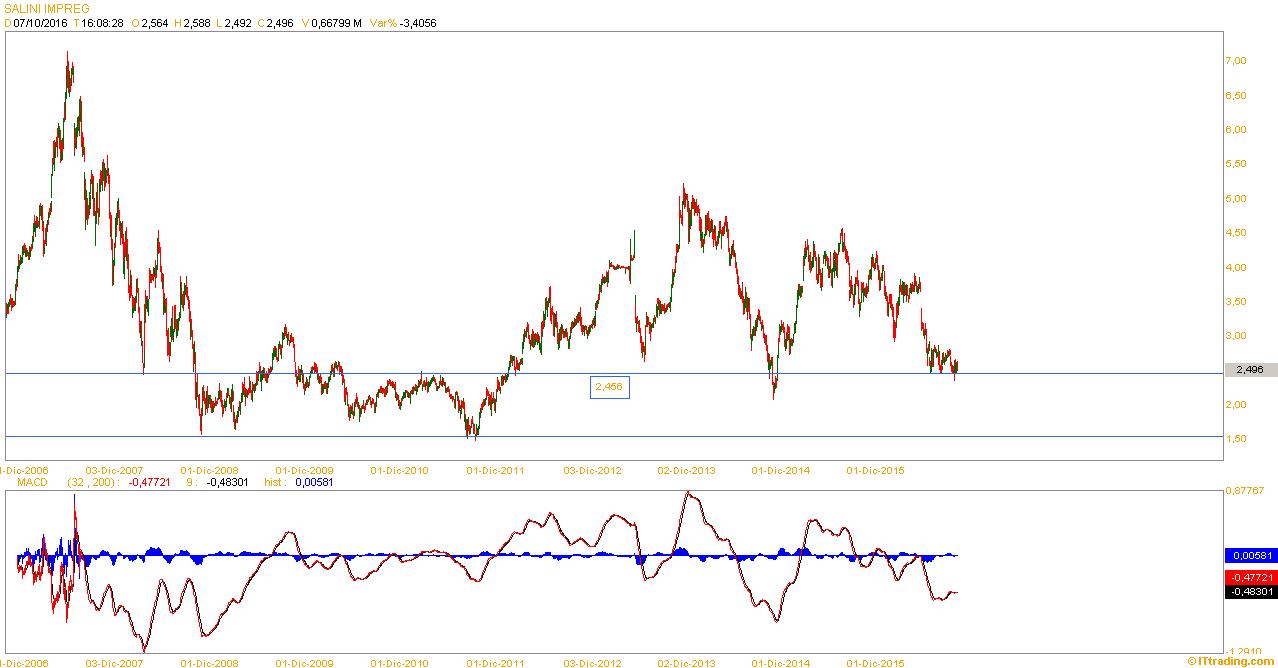Image resolution: width=1278 pixels, height=668 pixels.
Task: Select the 2,456 price annotation box
Action: click(x=609, y=387)
